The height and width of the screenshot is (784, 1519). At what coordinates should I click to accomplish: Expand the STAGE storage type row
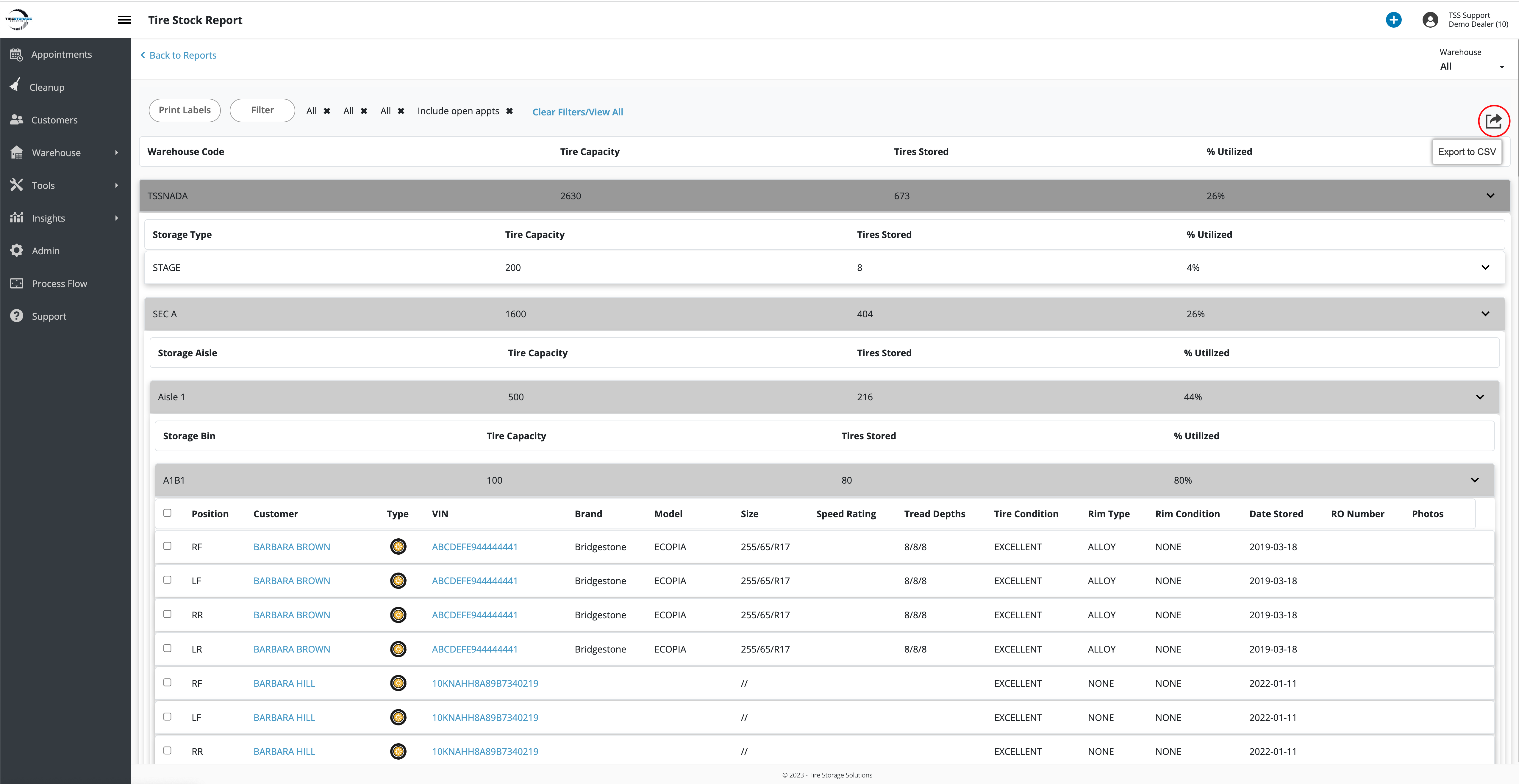[x=1485, y=268]
